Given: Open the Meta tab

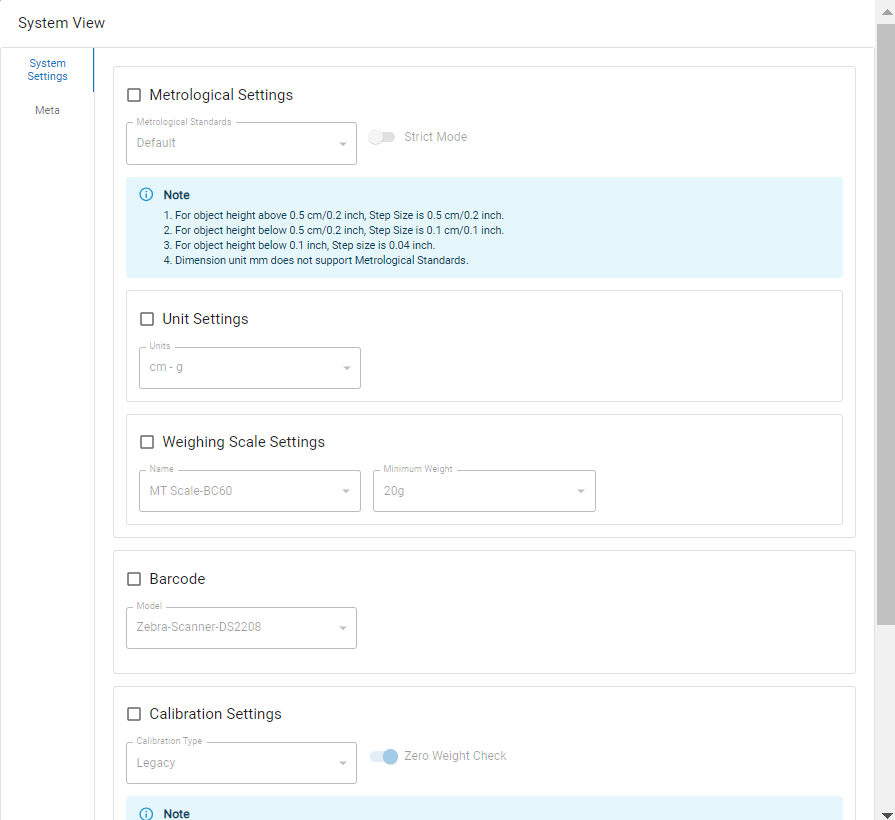Looking at the screenshot, I should click(x=47, y=110).
